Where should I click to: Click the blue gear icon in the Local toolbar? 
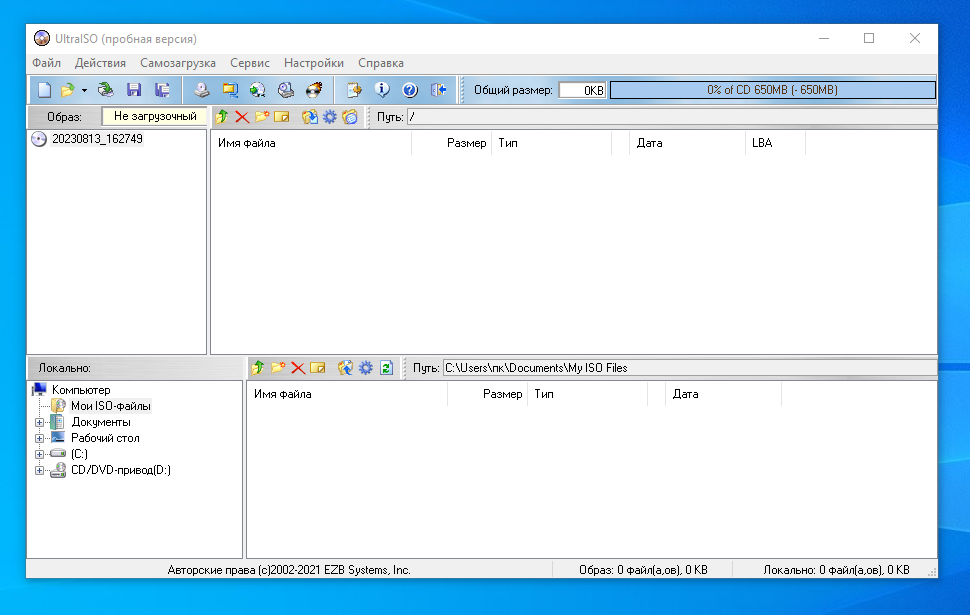tap(366, 368)
